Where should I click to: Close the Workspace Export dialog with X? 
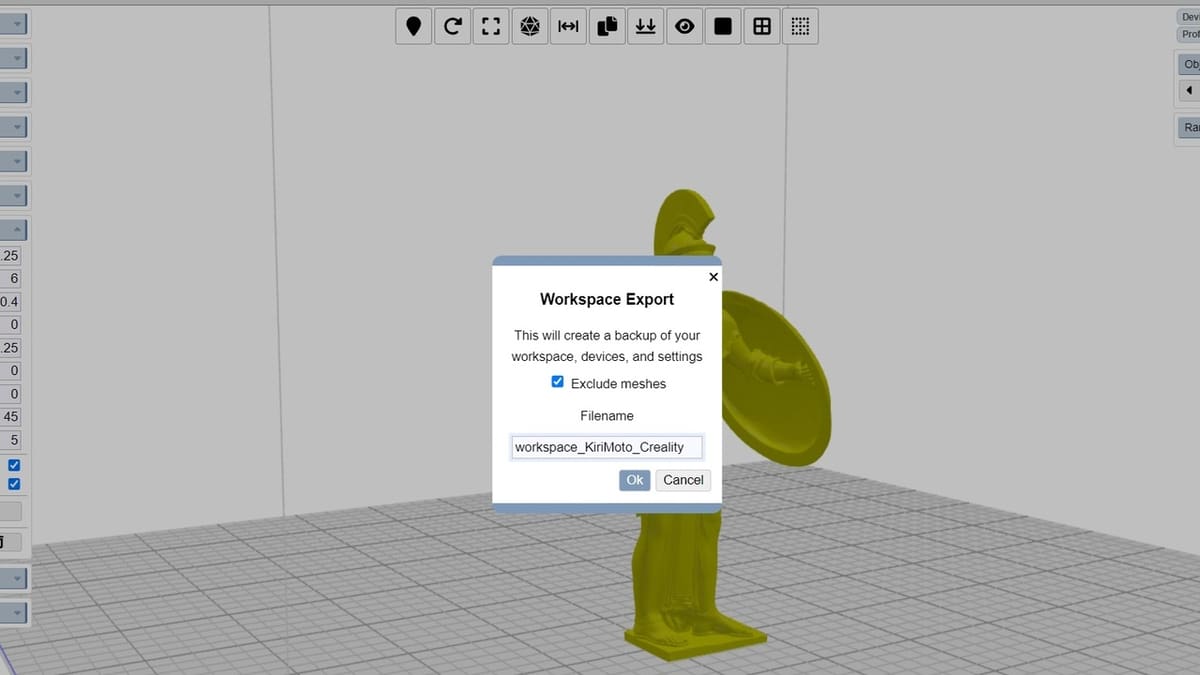713,277
